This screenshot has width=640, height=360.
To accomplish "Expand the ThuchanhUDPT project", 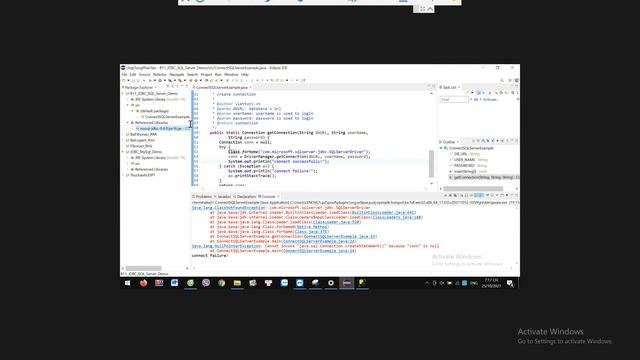I will click(123, 175).
